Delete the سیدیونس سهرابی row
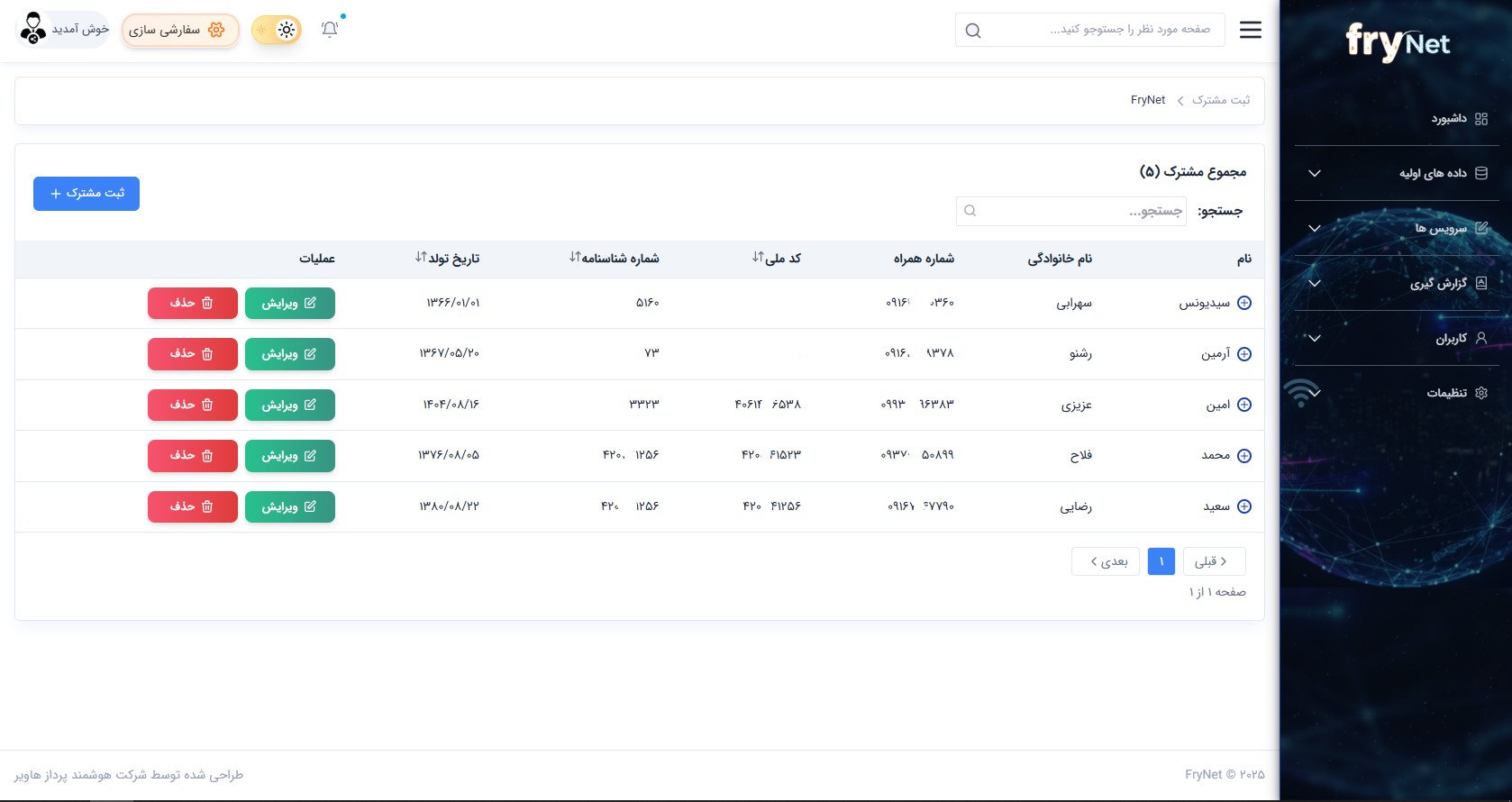This screenshot has height=802, width=1512. click(193, 303)
